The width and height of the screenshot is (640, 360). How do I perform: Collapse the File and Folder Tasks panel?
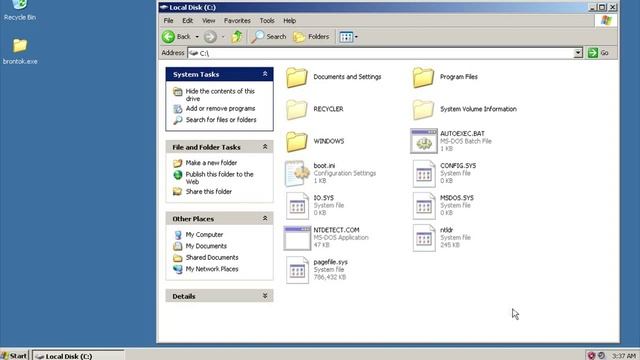[265, 147]
